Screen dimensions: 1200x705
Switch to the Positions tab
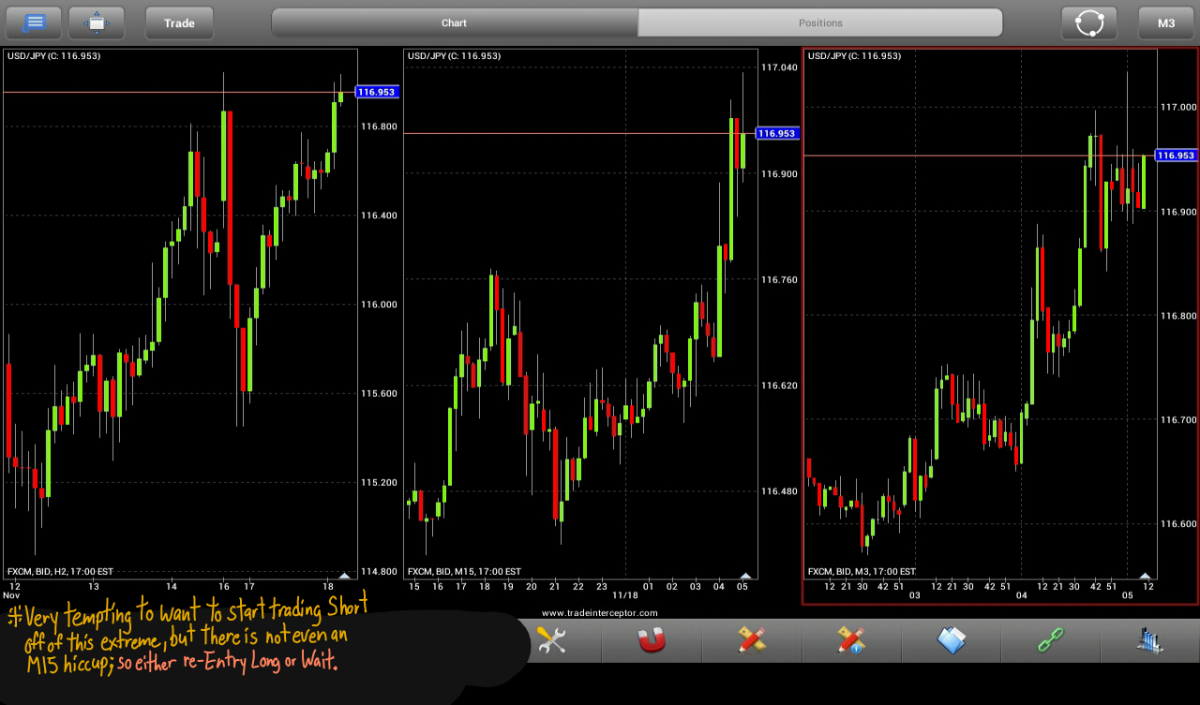820,22
